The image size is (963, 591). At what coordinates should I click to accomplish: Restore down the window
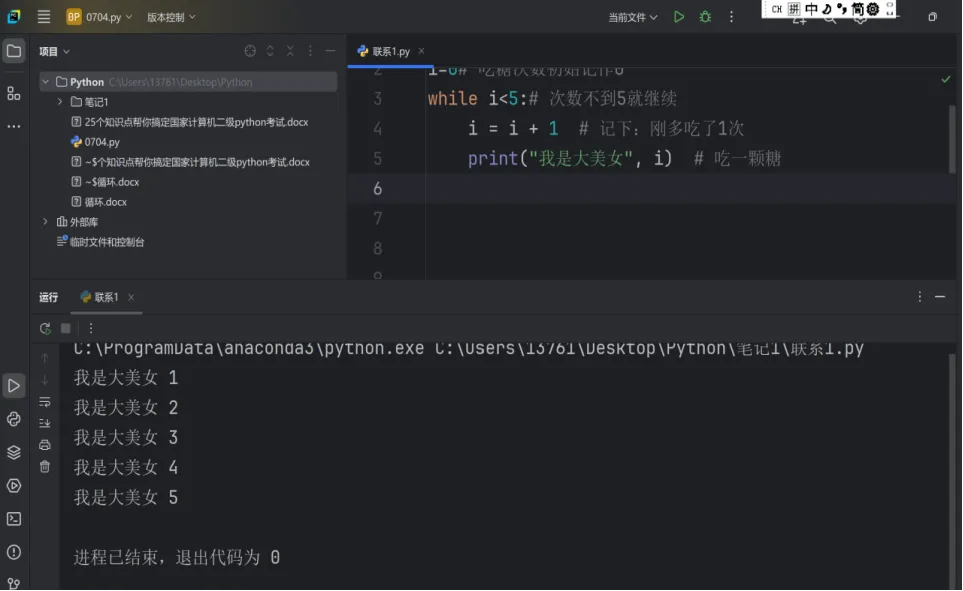(932, 17)
